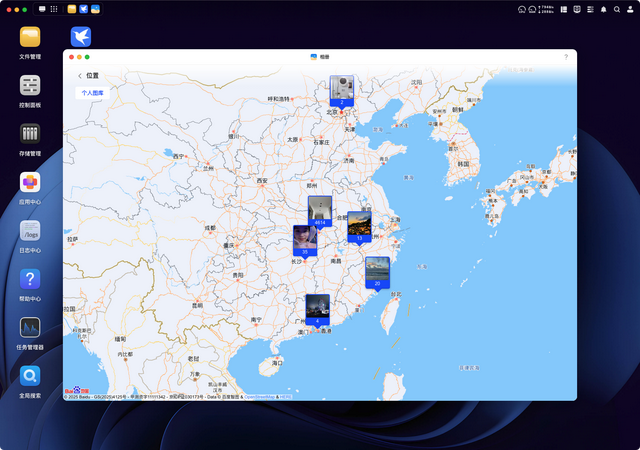
Task: Click the OpenStreetMap attribution link
Action: (260, 397)
